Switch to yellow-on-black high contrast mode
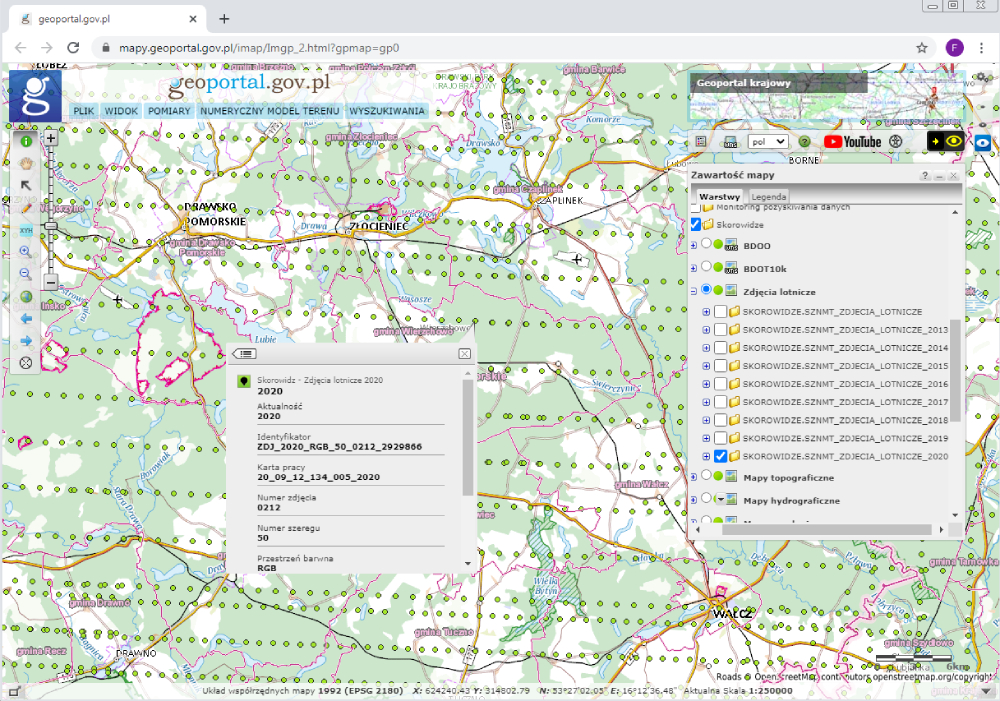 click(x=945, y=142)
